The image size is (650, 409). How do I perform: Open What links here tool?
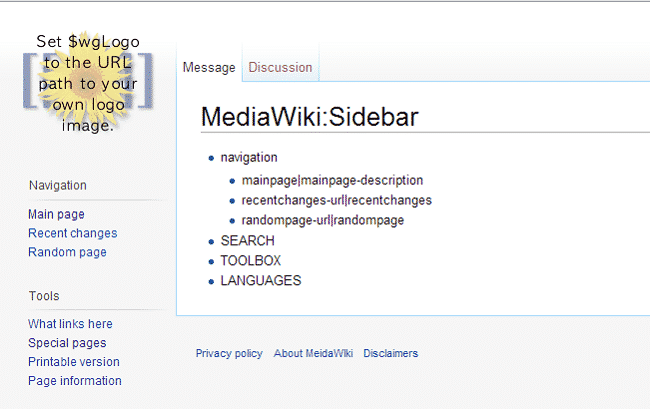pos(70,324)
